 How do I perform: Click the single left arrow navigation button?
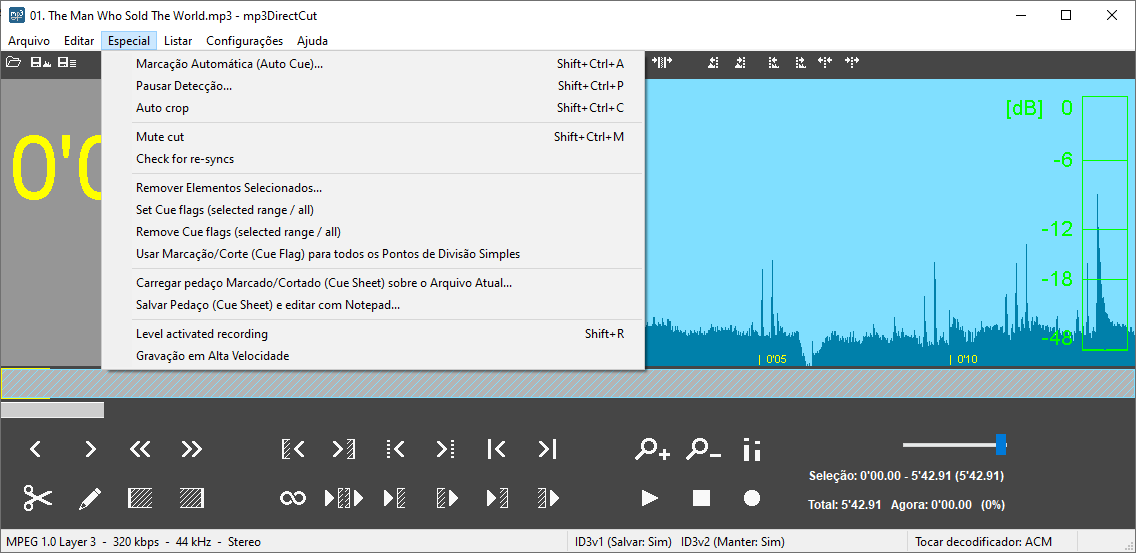click(35, 449)
